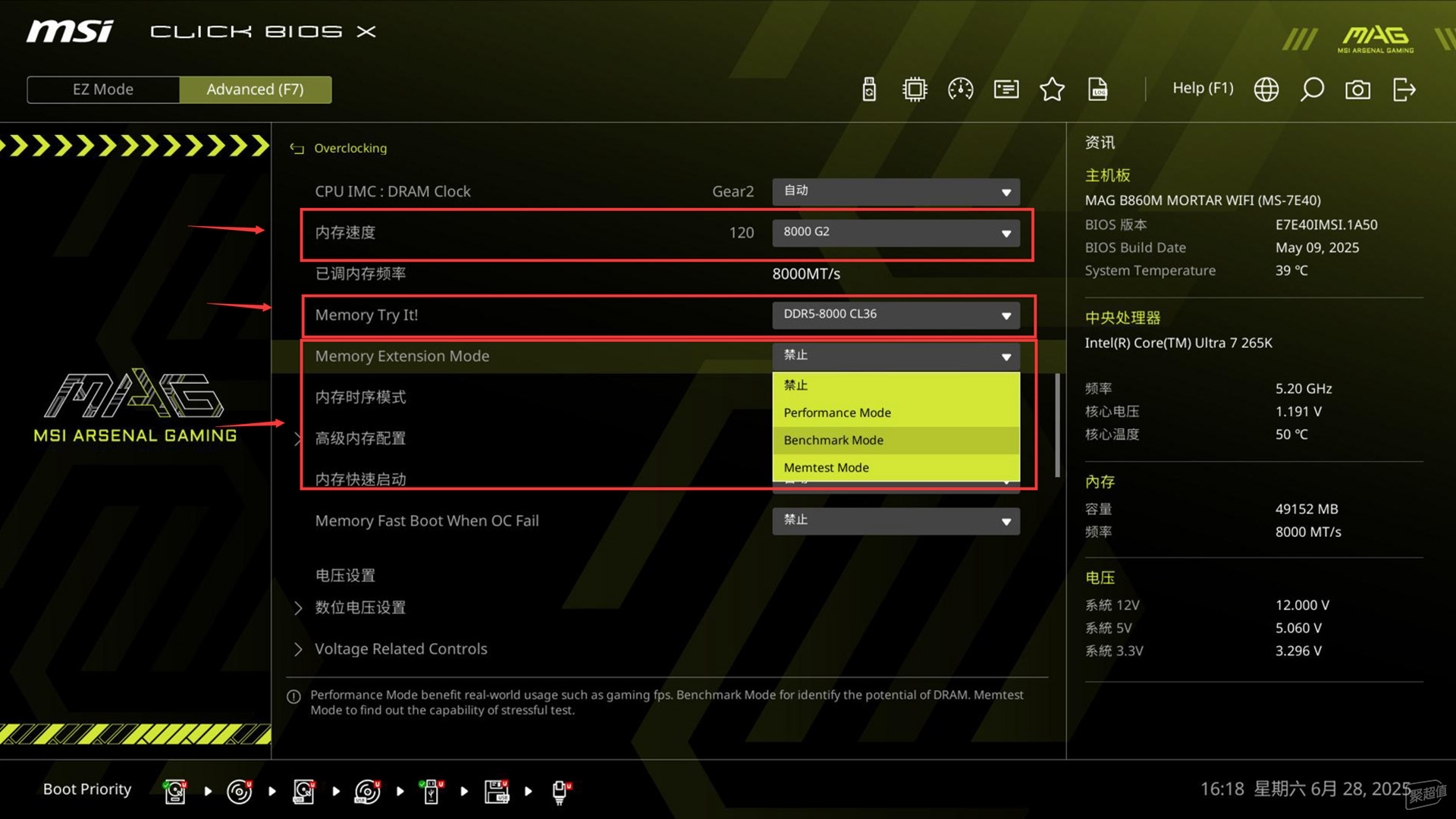This screenshot has width=1456, height=819.
Task: Click the 系統 12V 12.000 V reading
Action: click(x=1302, y=605)
